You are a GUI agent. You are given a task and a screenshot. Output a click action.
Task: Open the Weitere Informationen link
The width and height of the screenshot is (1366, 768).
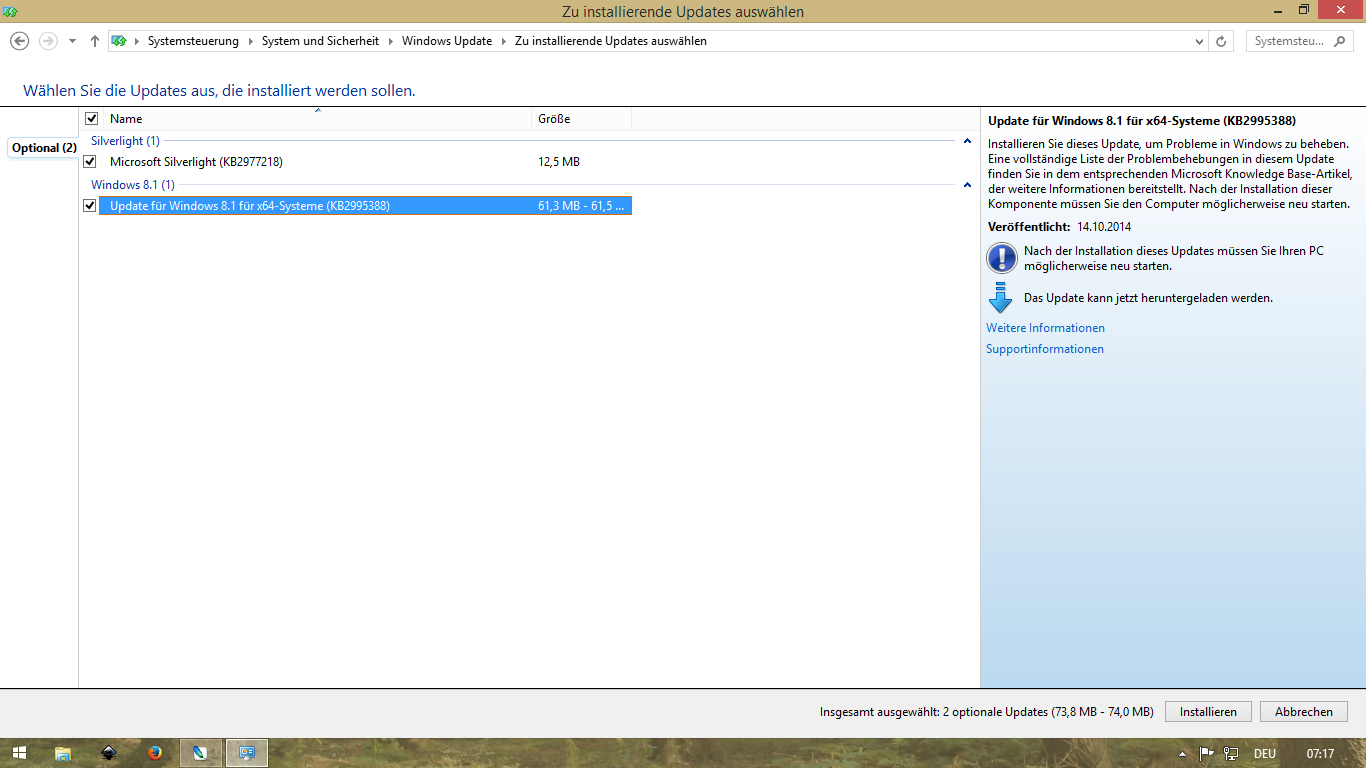click(1045, 328)
